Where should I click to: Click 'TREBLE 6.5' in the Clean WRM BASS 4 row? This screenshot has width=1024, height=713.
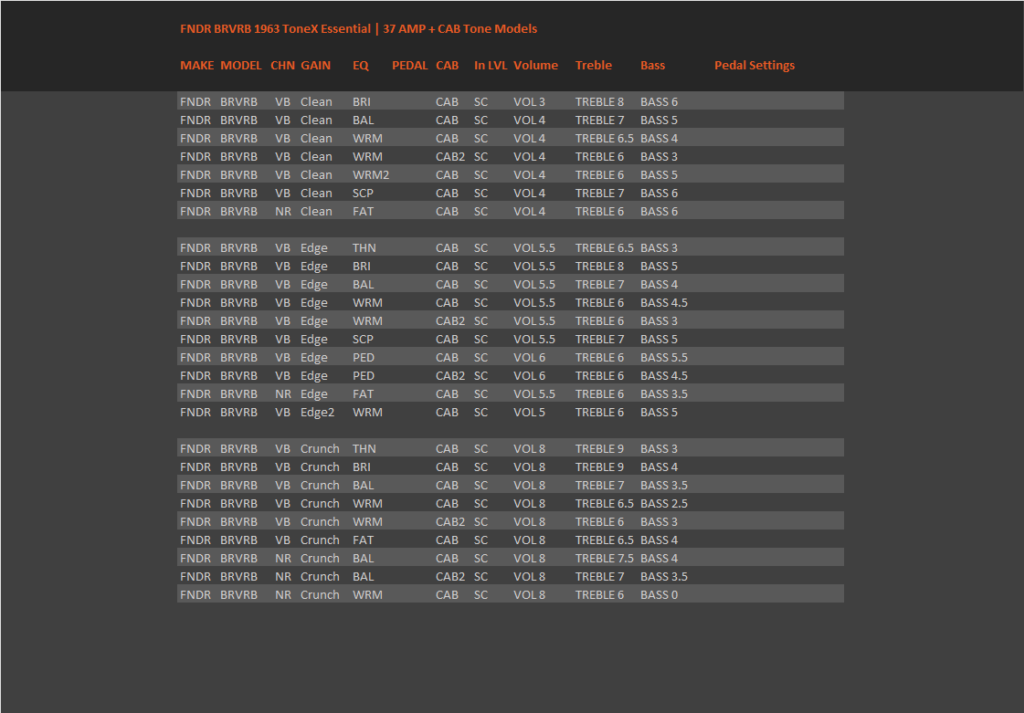605,138
